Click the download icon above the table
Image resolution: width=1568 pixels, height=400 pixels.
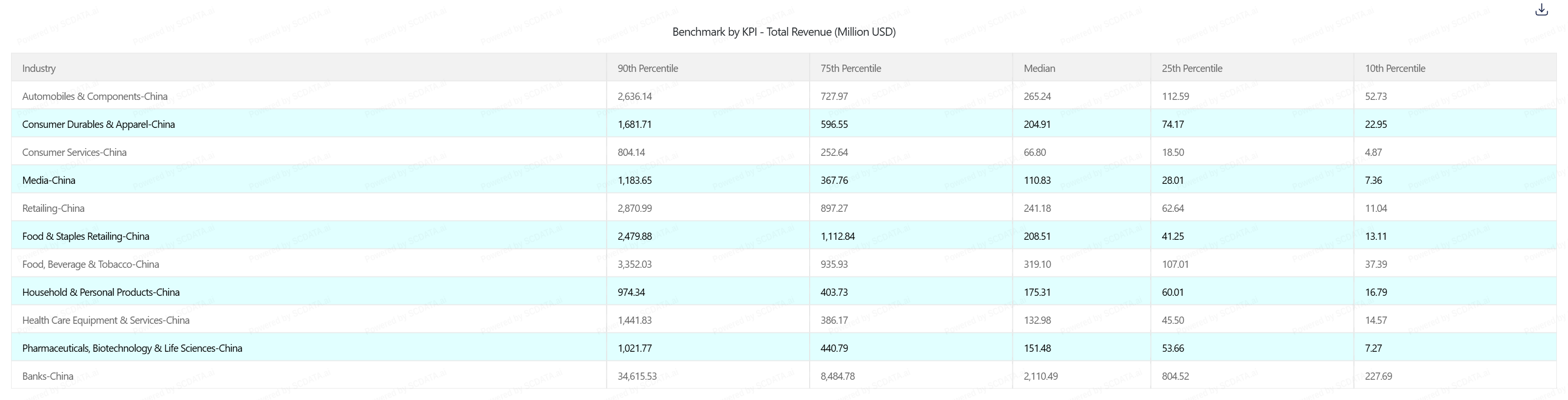[x=1541, y=10]
